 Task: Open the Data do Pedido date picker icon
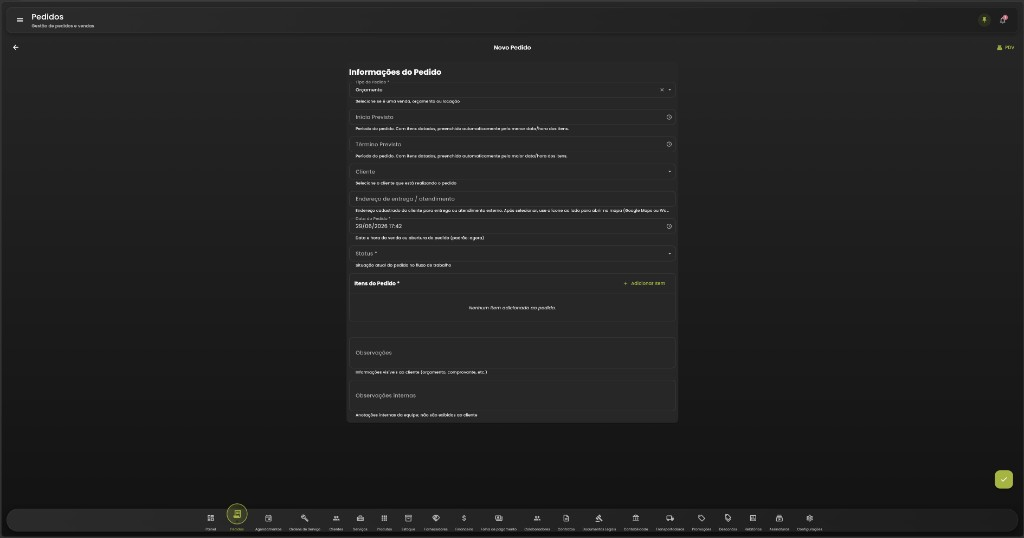[669, 227]
